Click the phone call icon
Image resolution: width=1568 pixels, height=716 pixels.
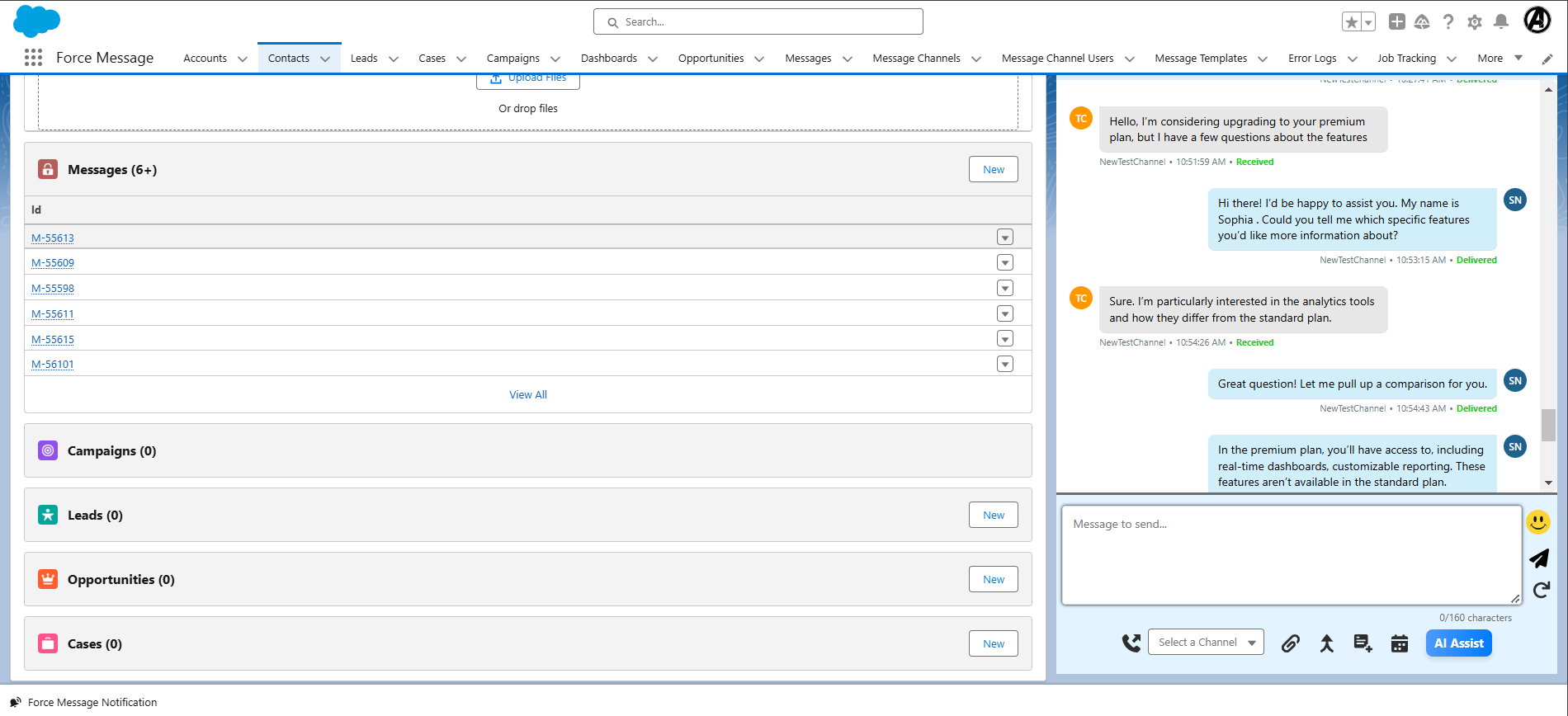[1131, 643]
